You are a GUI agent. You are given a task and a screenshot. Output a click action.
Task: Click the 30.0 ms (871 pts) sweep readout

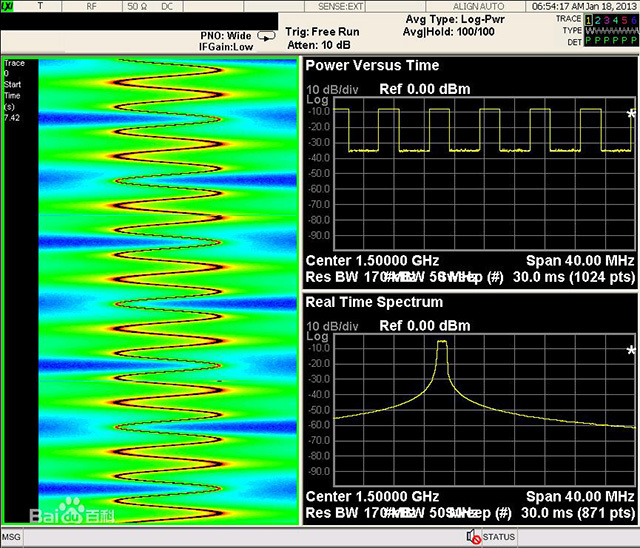pyautogui.click(x=578, y=513)
